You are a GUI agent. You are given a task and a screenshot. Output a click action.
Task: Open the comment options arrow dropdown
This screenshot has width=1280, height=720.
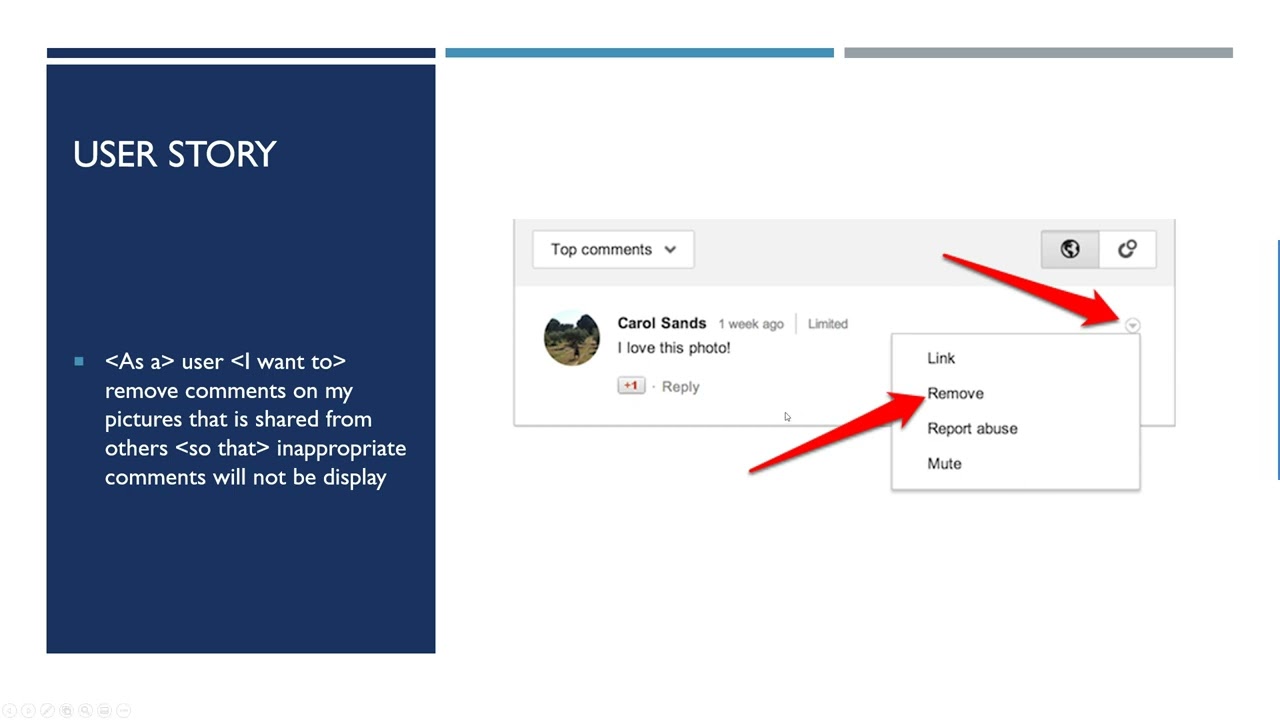click(x=1132, y=325)
